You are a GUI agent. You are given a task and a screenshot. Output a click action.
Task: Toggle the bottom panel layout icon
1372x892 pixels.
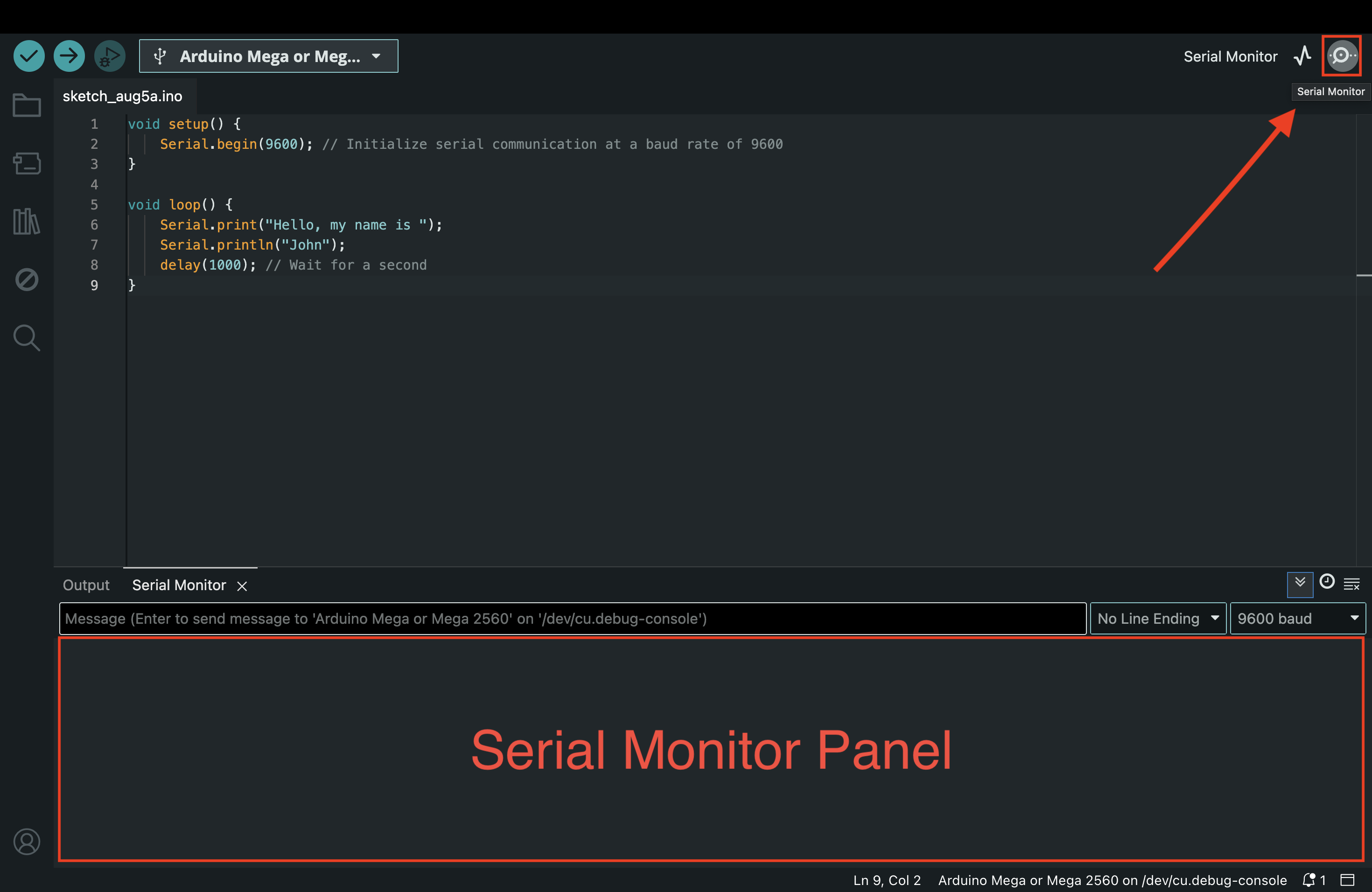pyautogui.click(x=1347, y=880)
